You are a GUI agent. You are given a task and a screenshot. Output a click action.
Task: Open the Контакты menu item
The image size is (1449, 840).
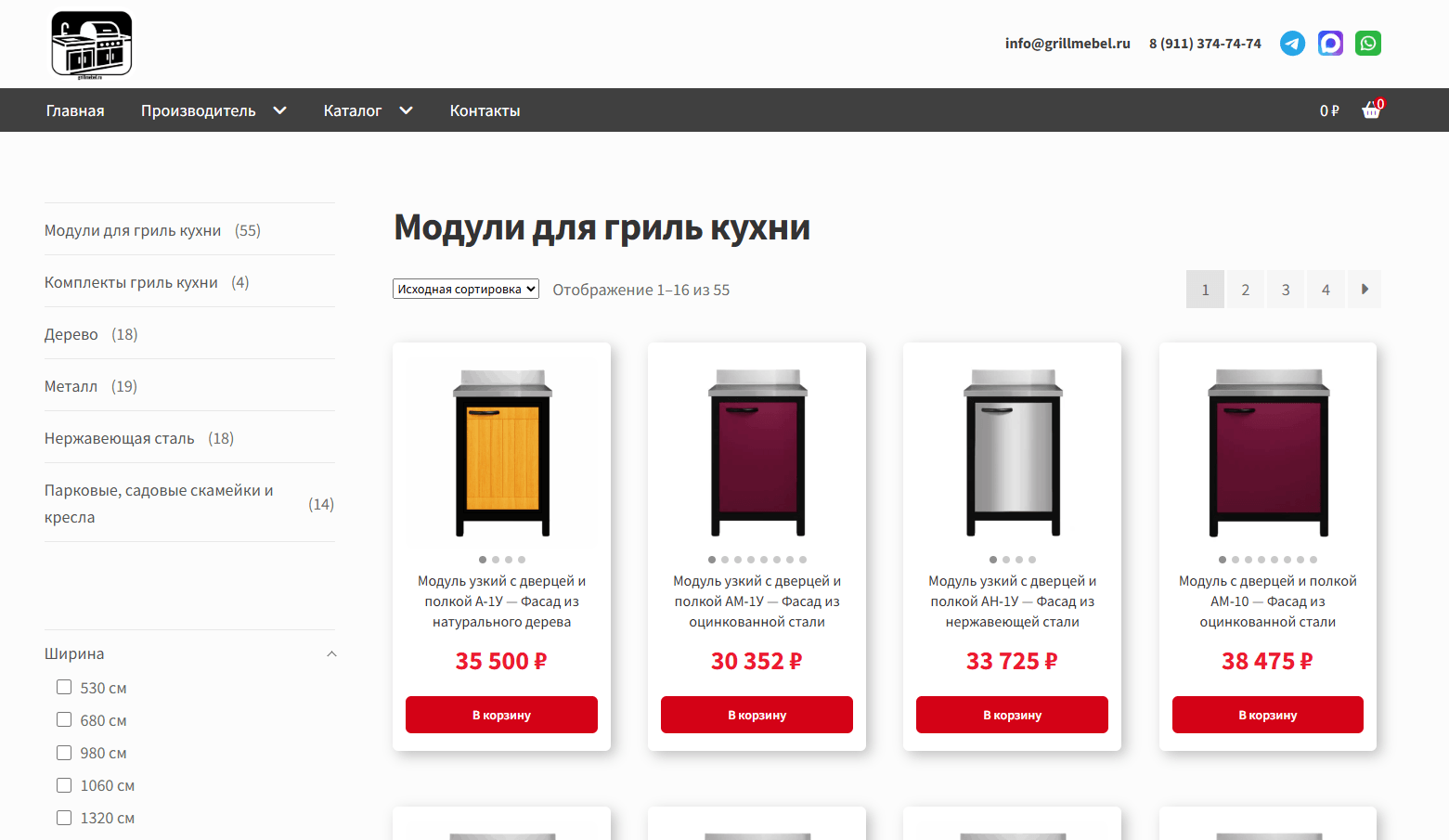coord(485,110)
